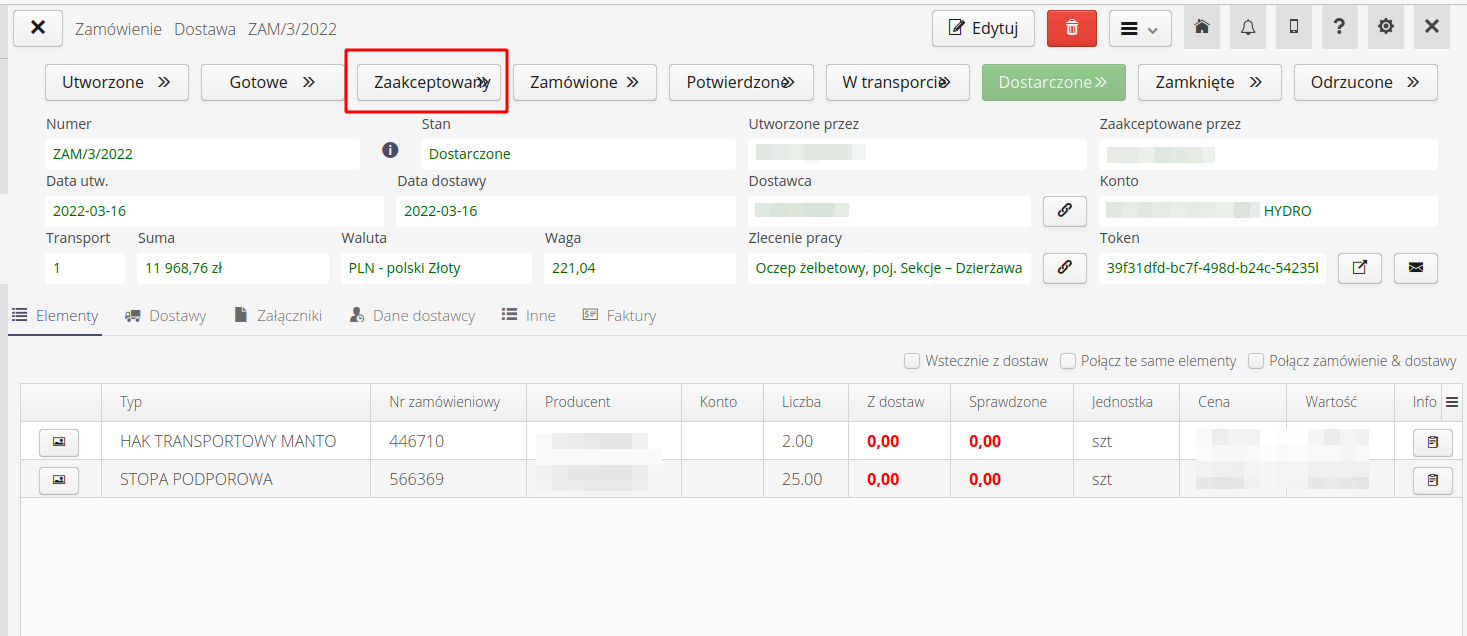
Task: Open the table columns menu icon
Action: [1453, 401]
